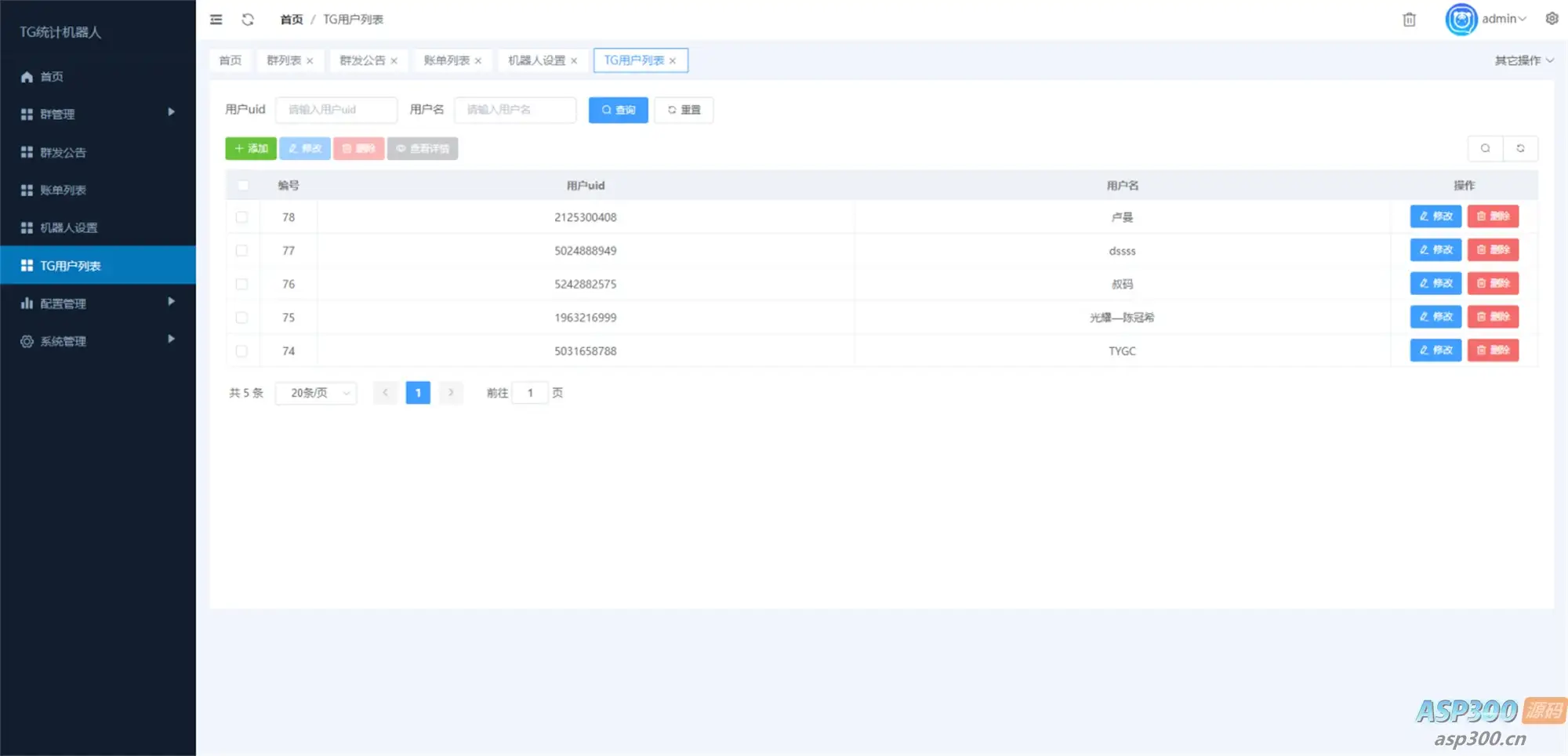Check the row 75 checkbox

point(241,318)
